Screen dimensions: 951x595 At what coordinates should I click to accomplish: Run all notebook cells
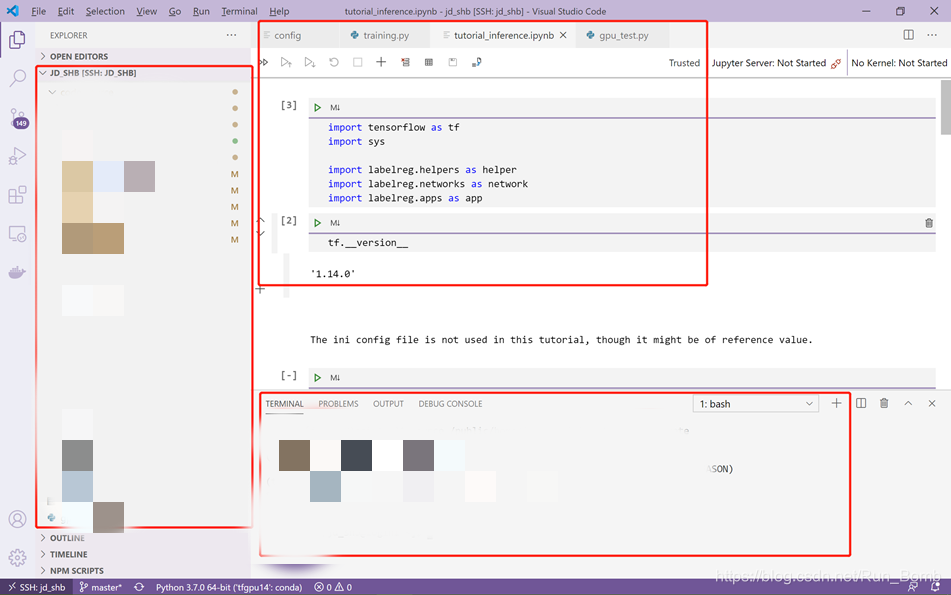click(x=264, y=62)
